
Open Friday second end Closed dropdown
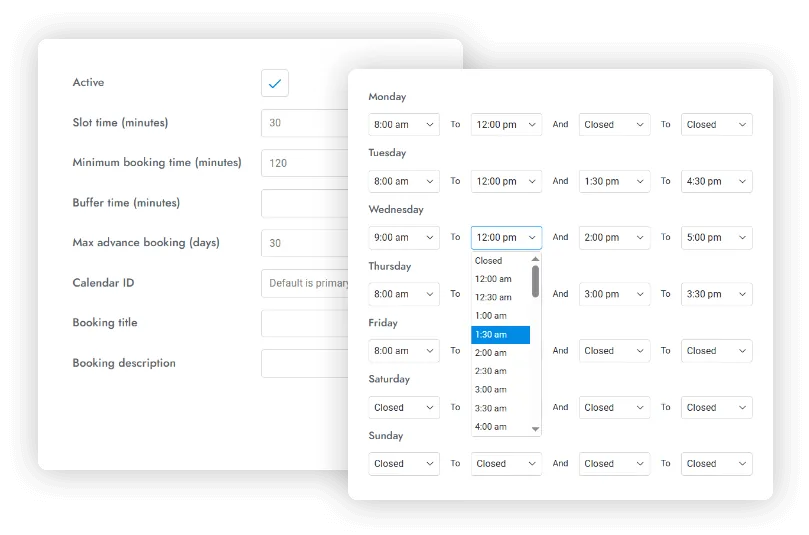pyautogui.click(x=717, y=351)
